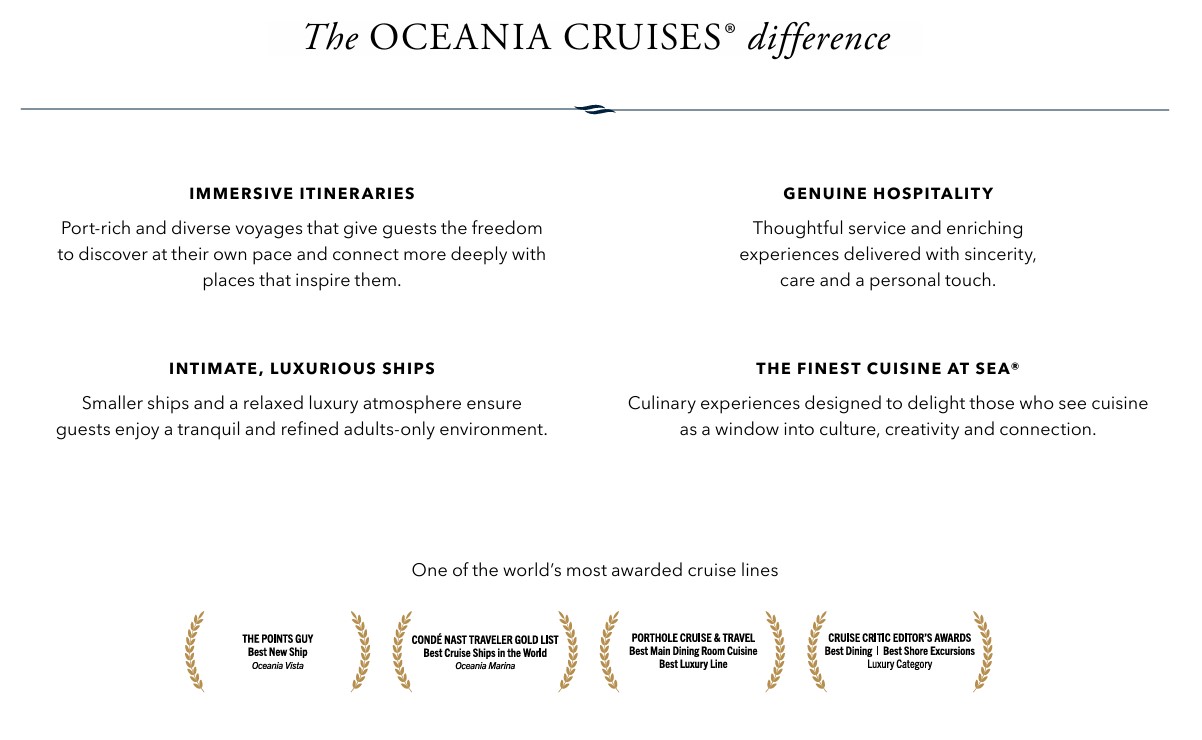
Task: Click the left laurel of Porthole Cruise award
Action: coord(609,651)
